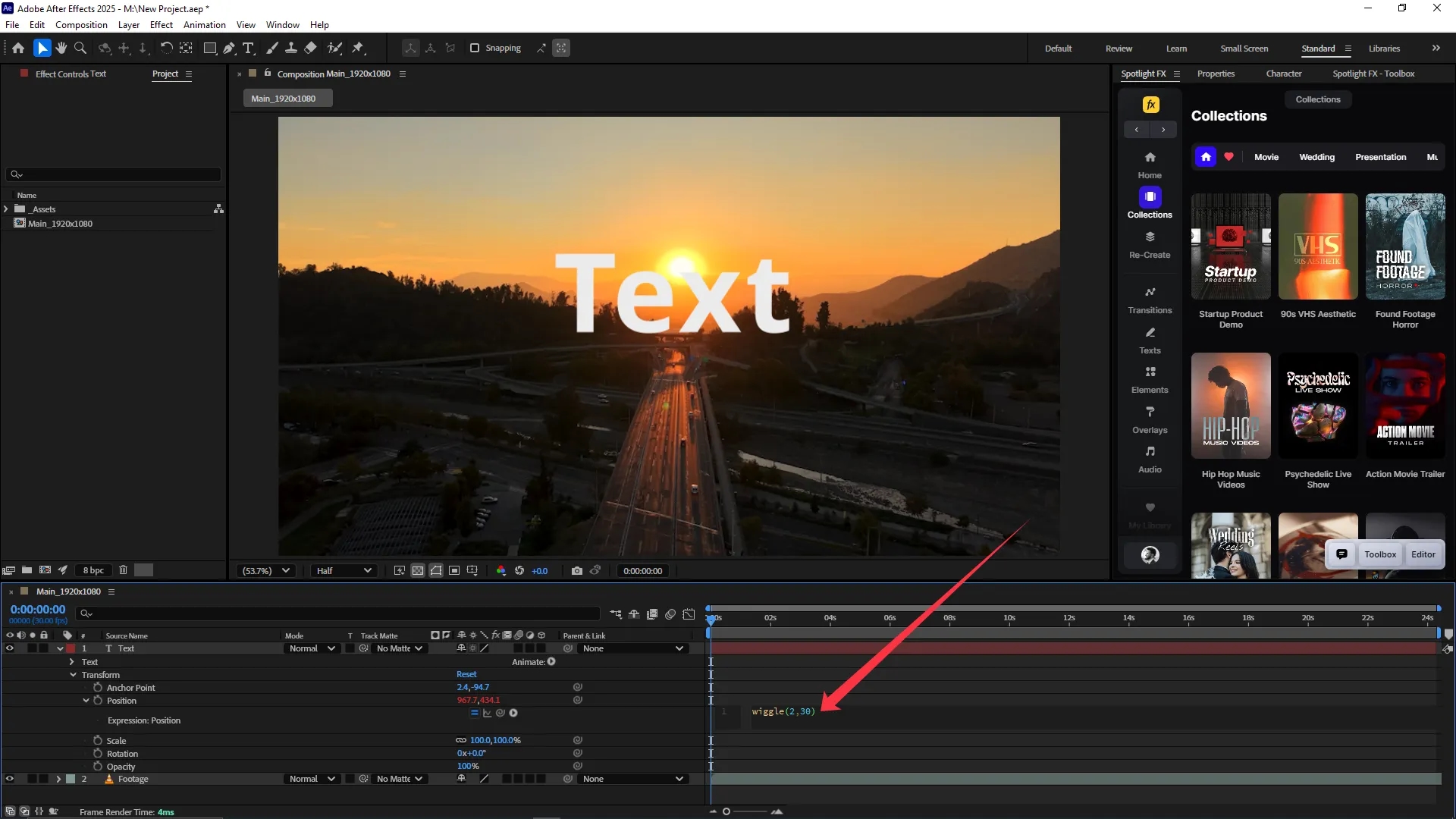Switch to the Effect Controls Text tab
Image resolution: width=1456 pixels, height=819 pixels.
[x=71, y=74]
